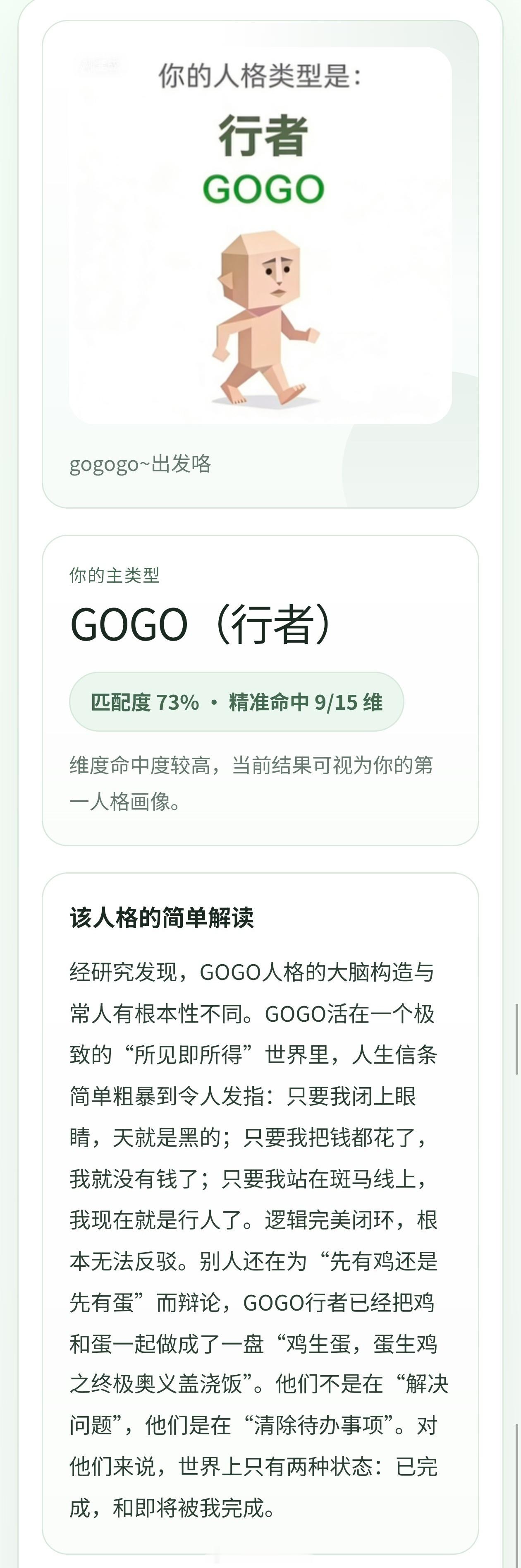Select the green 行者 title text
Viewport: 521px width, 1568px height.
(260, 139)
